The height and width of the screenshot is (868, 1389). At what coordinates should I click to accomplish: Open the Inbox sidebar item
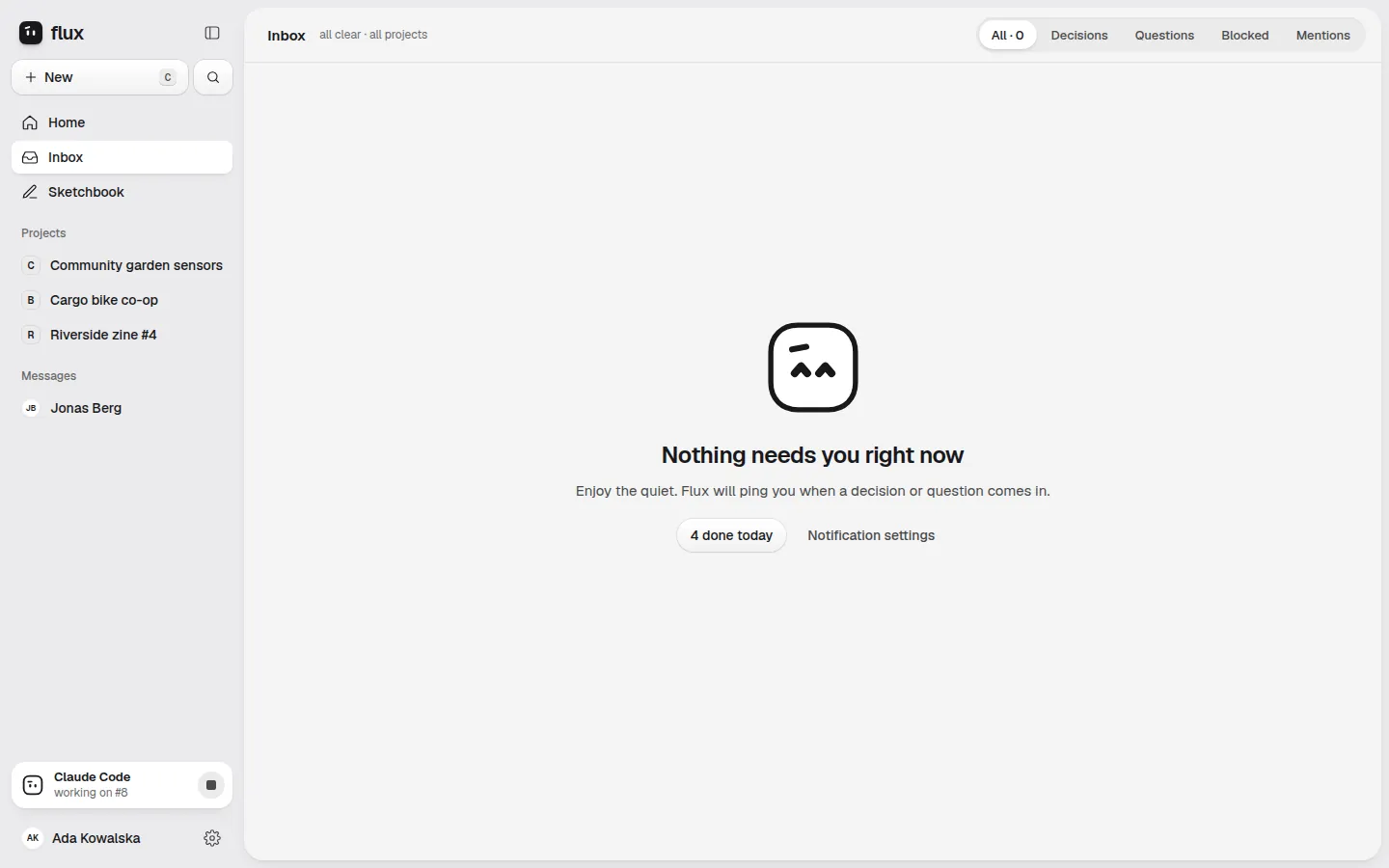pos(122,157)
